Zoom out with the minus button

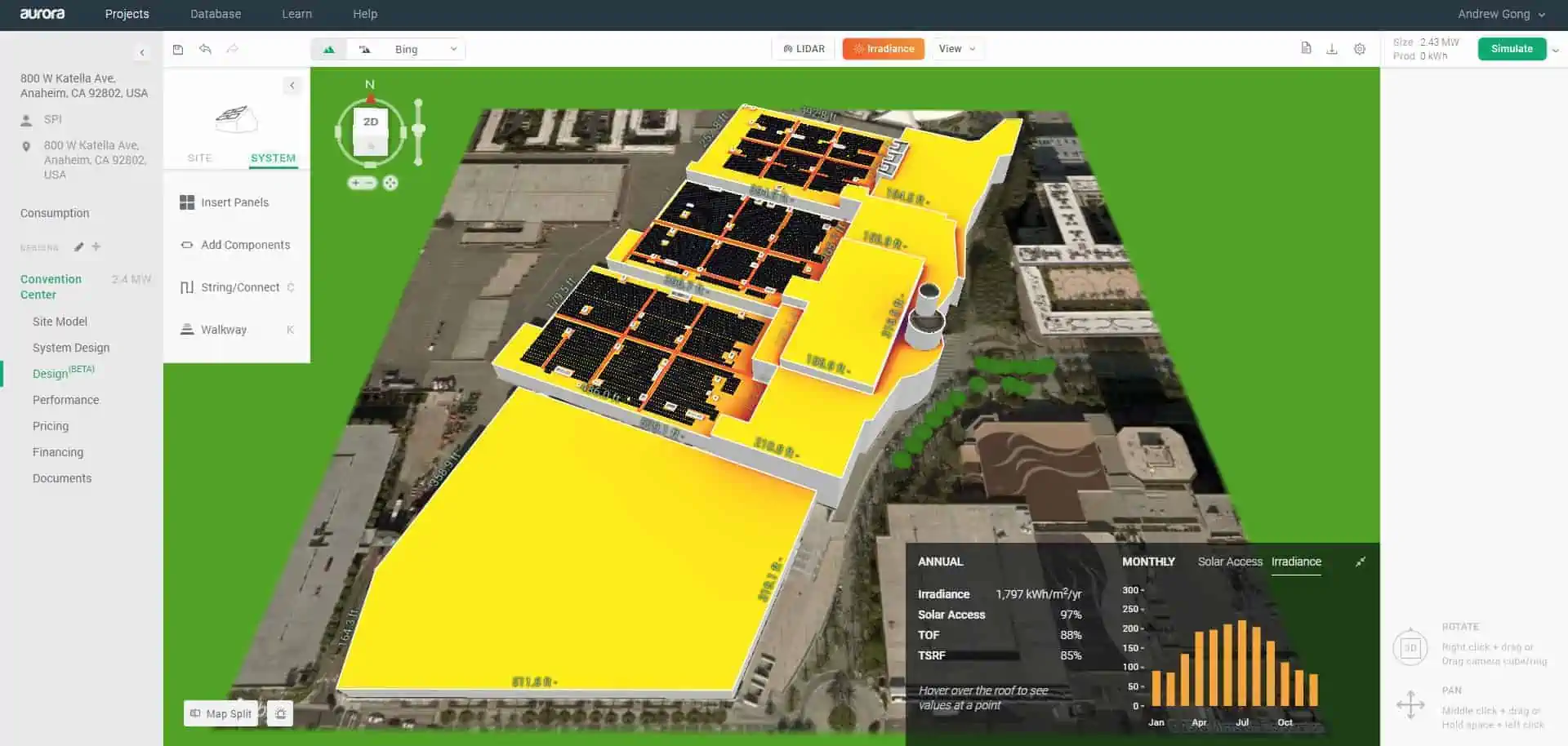[369, 183]
